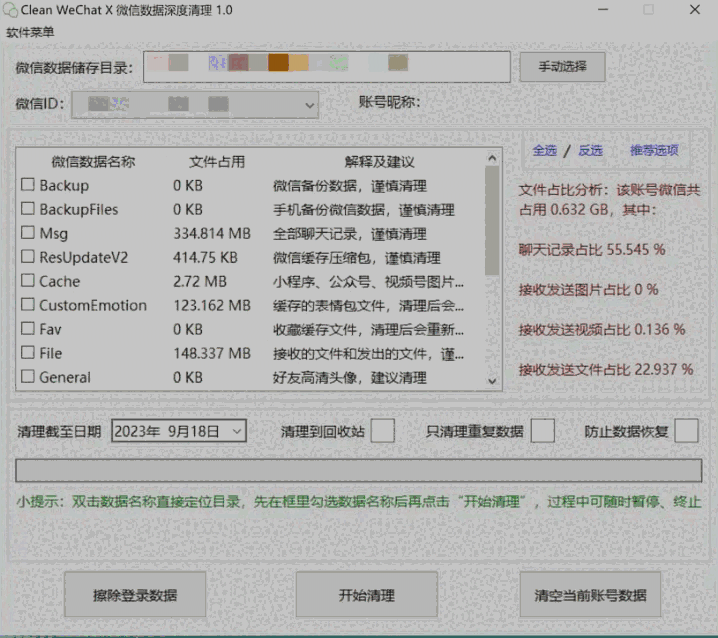
Task: Click the 清空当前账号数据 button
Action: pos(590,594)
